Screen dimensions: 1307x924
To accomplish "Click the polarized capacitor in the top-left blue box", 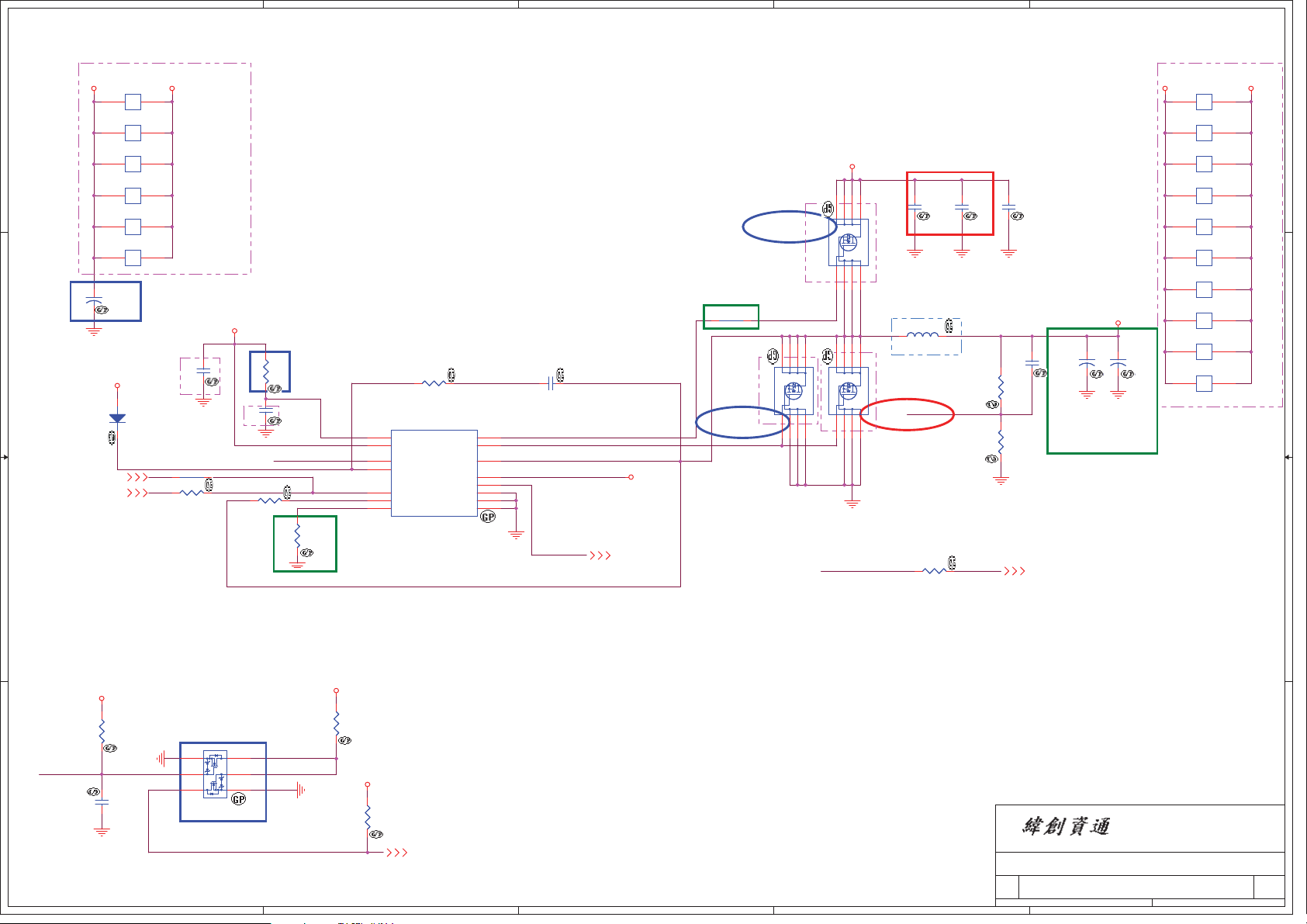I will pos(94,301).
